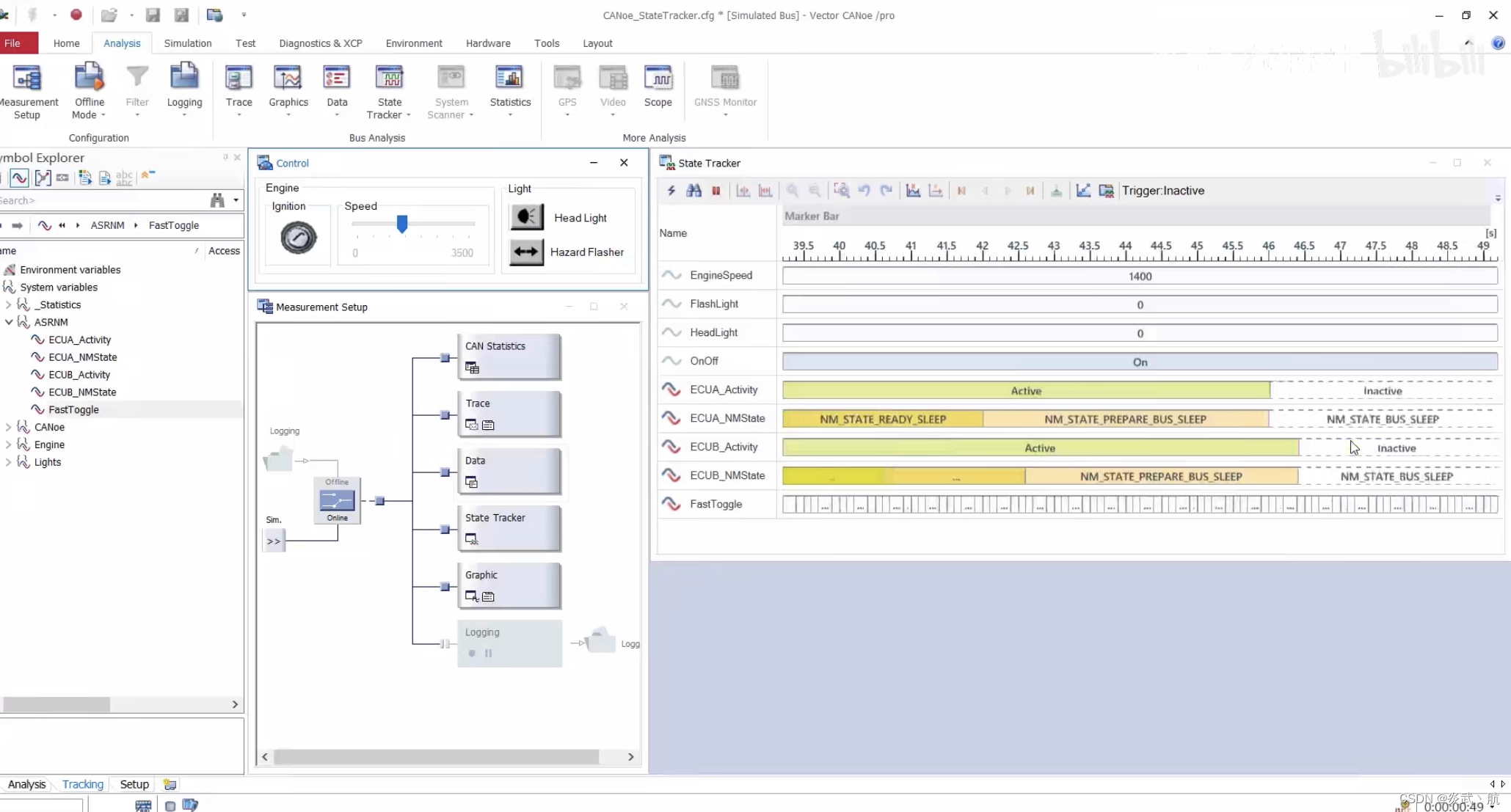
Task: Toggle the Hazard Flasher switch
Action: click(x=527, y=252)
